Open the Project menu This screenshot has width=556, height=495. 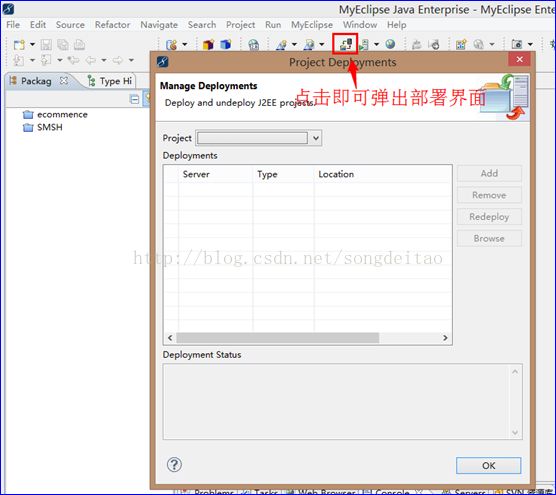point(240,25)
